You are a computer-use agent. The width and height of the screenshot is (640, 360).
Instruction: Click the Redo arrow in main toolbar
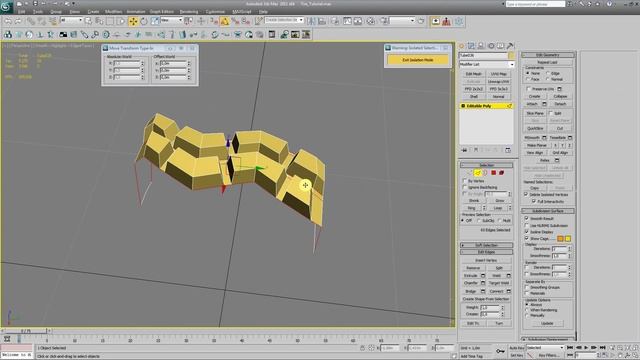pyautogui.click(x=18, y=21)
